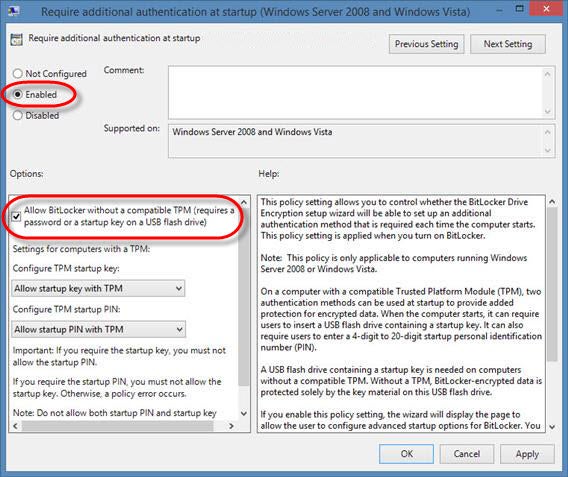Click the 'Require additional authentication at startup' heading
The width and height of the screenshot is (568, 477).
click(114, 38)
